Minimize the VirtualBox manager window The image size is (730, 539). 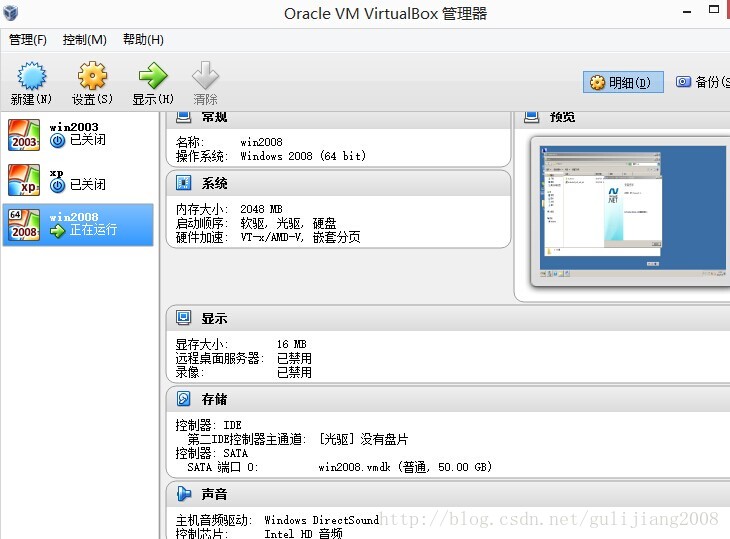[687, 12]
